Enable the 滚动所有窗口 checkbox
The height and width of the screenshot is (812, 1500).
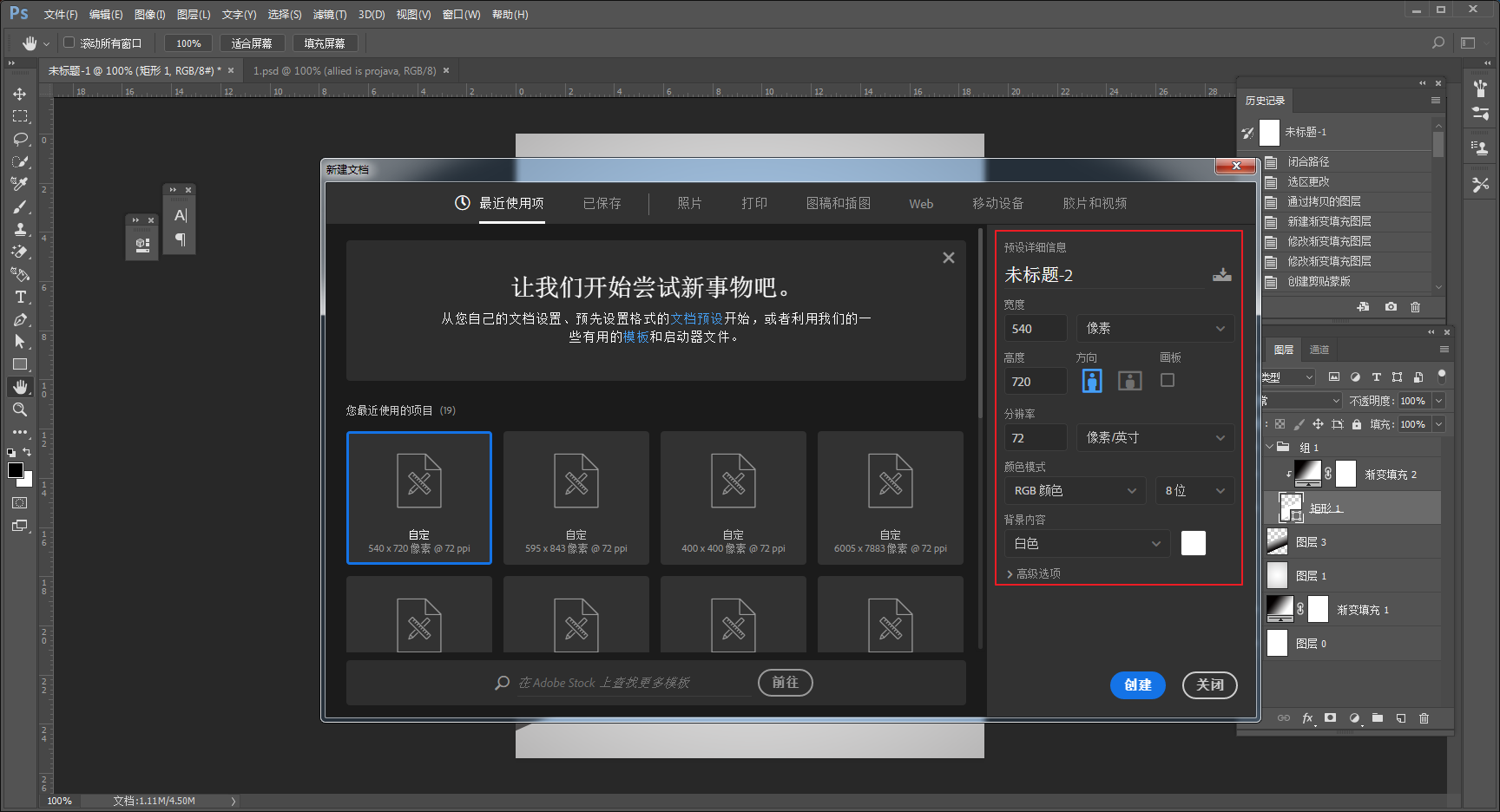point(69,43)
